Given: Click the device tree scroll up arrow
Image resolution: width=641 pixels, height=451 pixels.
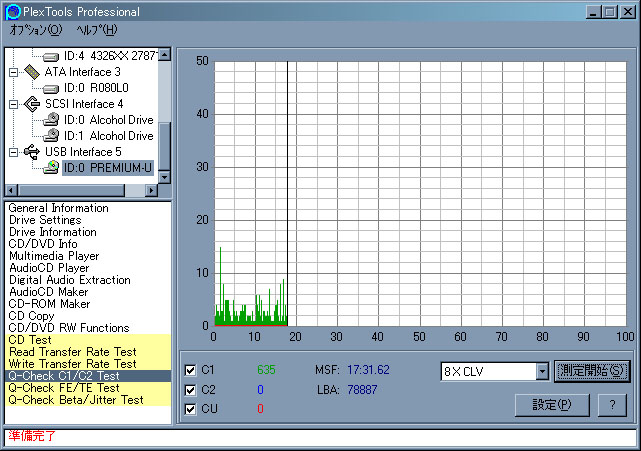Looking at the screenshot, I should coord(164,54).
